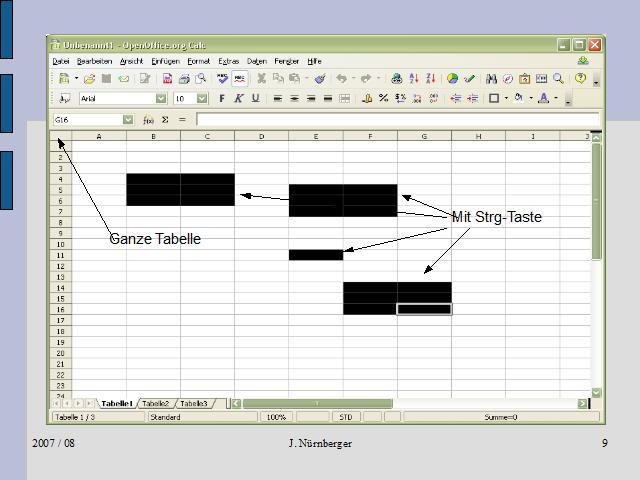Switch to the Tabelle2 sheet tab
Screen dimensions: 640x480
tap(156, 403)
